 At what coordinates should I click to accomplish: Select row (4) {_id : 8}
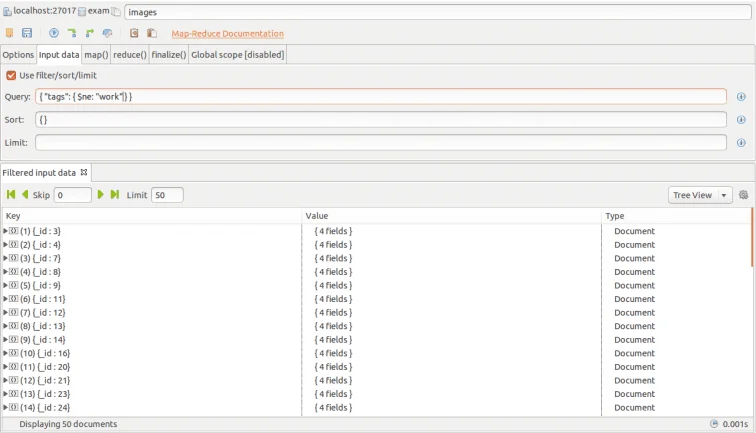377,272
